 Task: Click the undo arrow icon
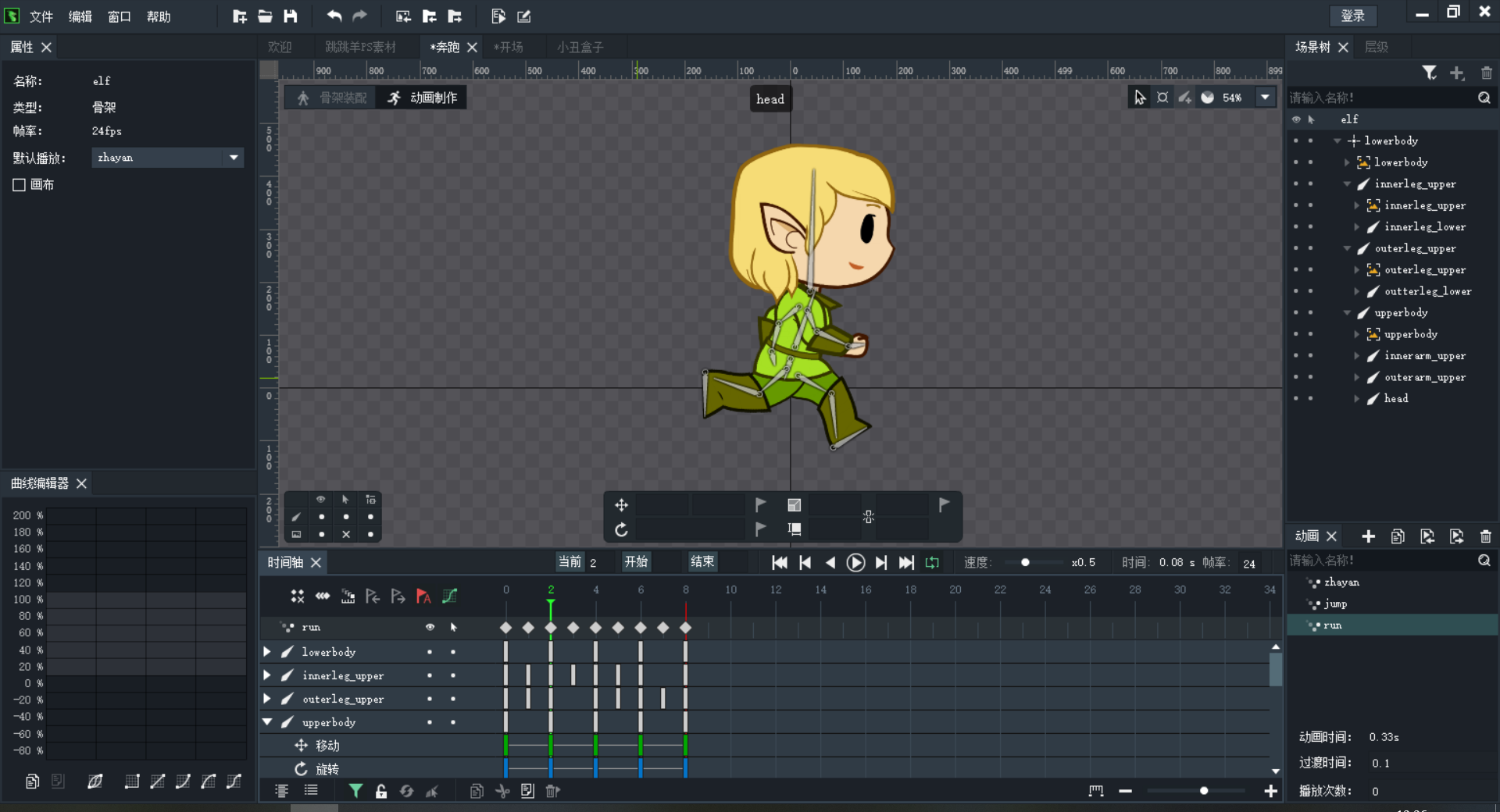[x=334, y=16]
